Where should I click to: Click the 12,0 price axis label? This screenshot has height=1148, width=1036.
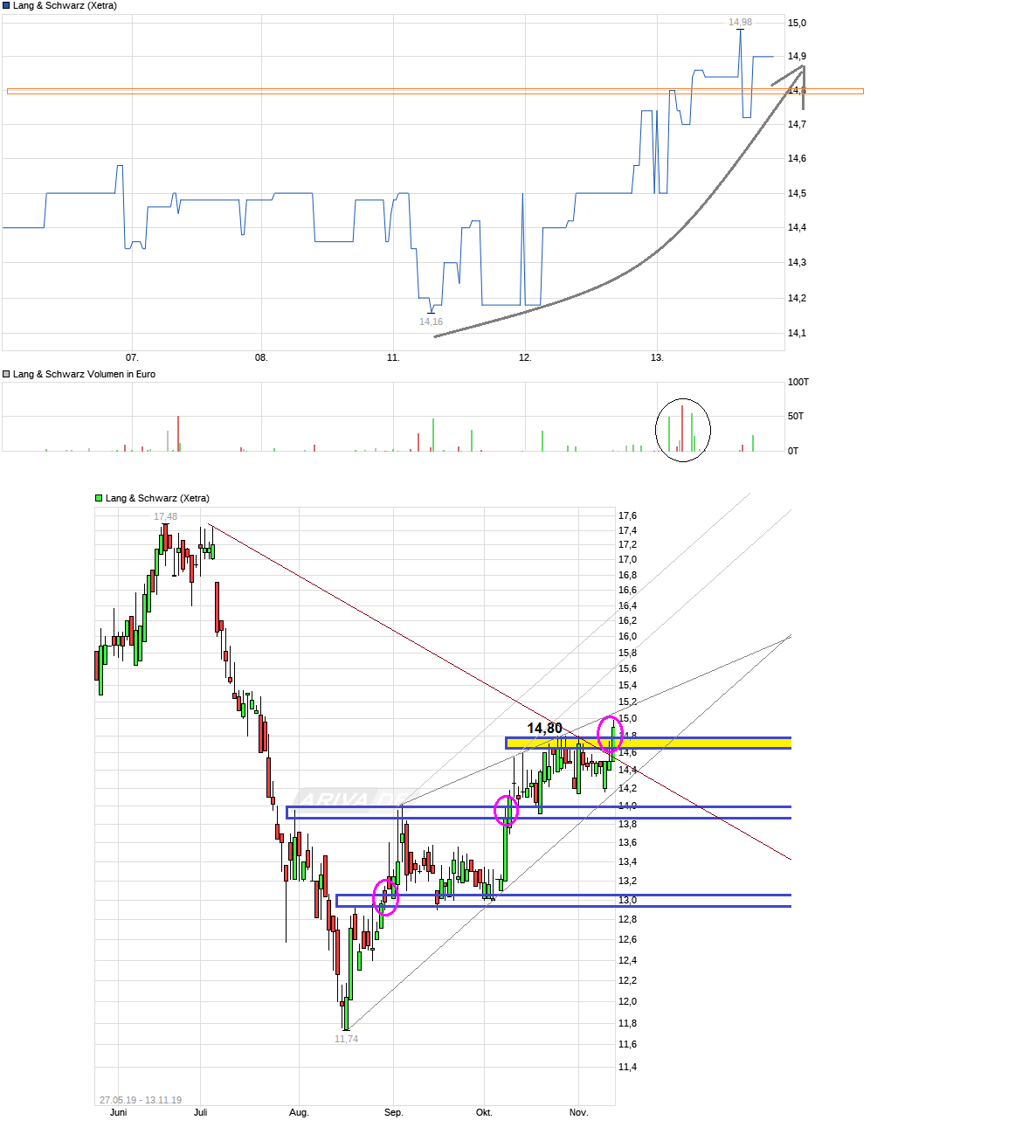coord(627,1001)
